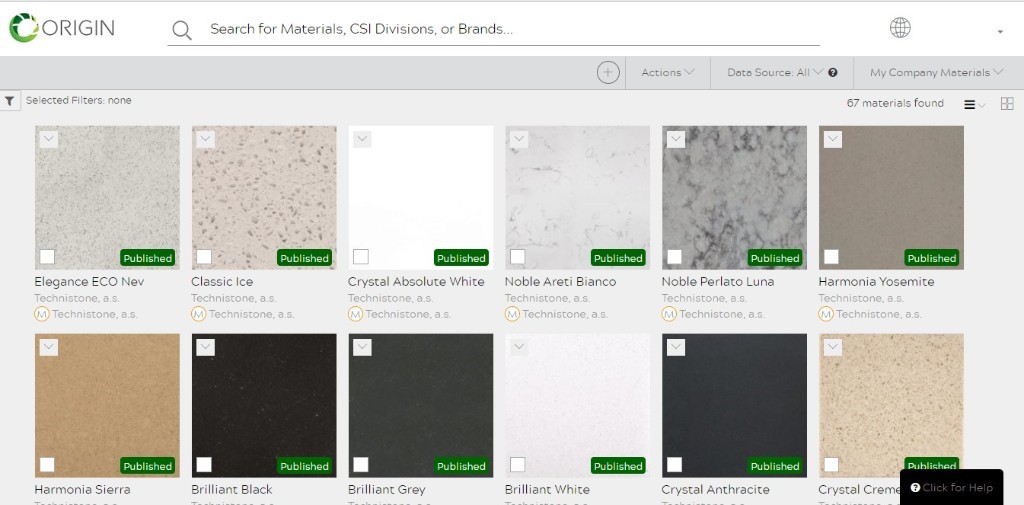This screenshot has height=505, width=1024.
Task: Click Published badge on Brilliant Grey
Action: 461,466
